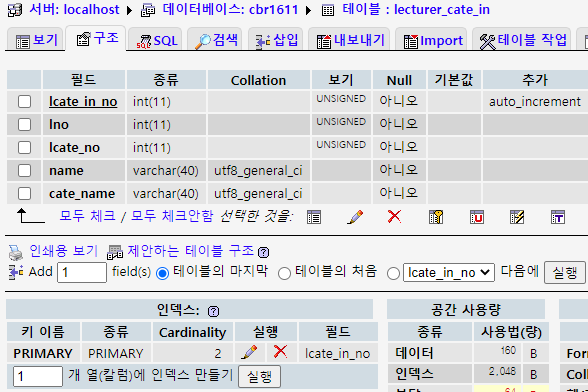
Task: Click the 서버: localhost breadcrumb link
Action: (74, 9)
